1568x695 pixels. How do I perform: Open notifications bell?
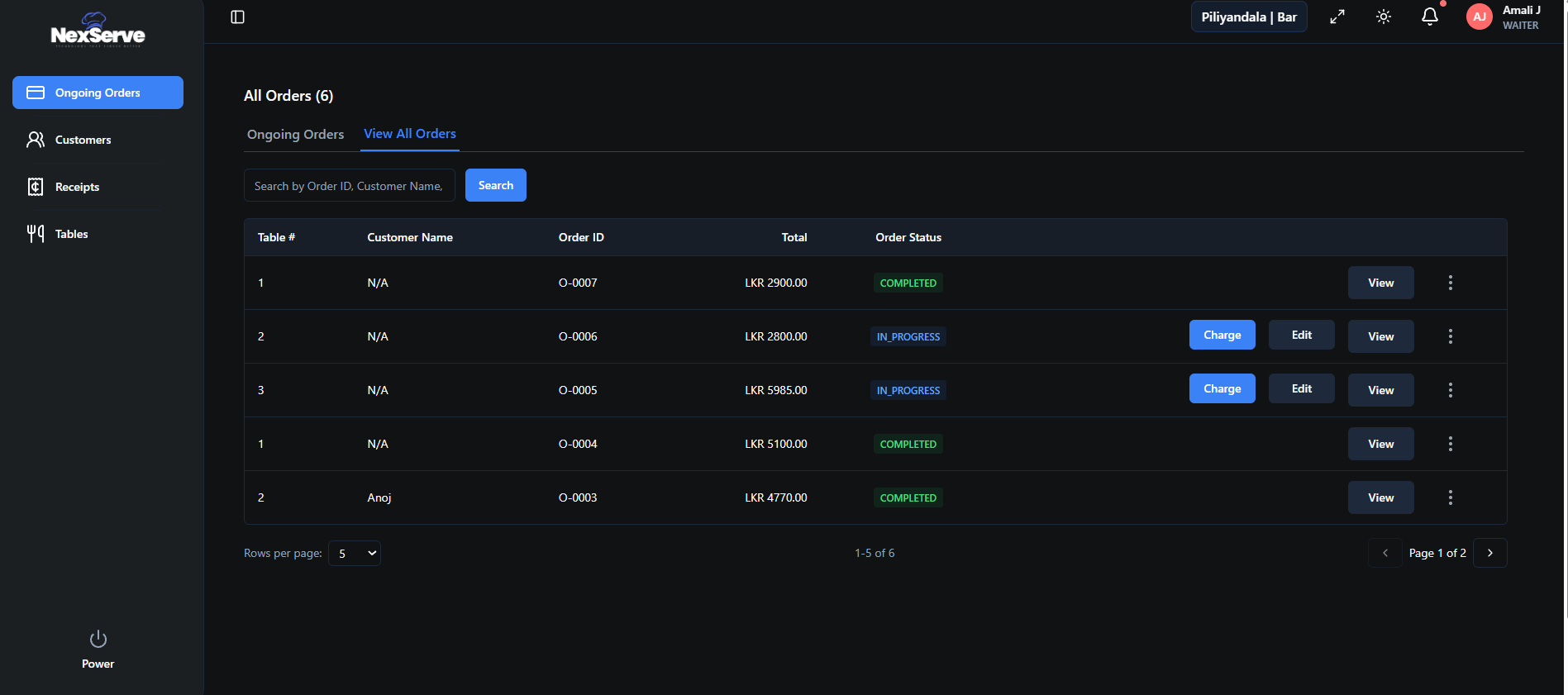pos(1429,17)
